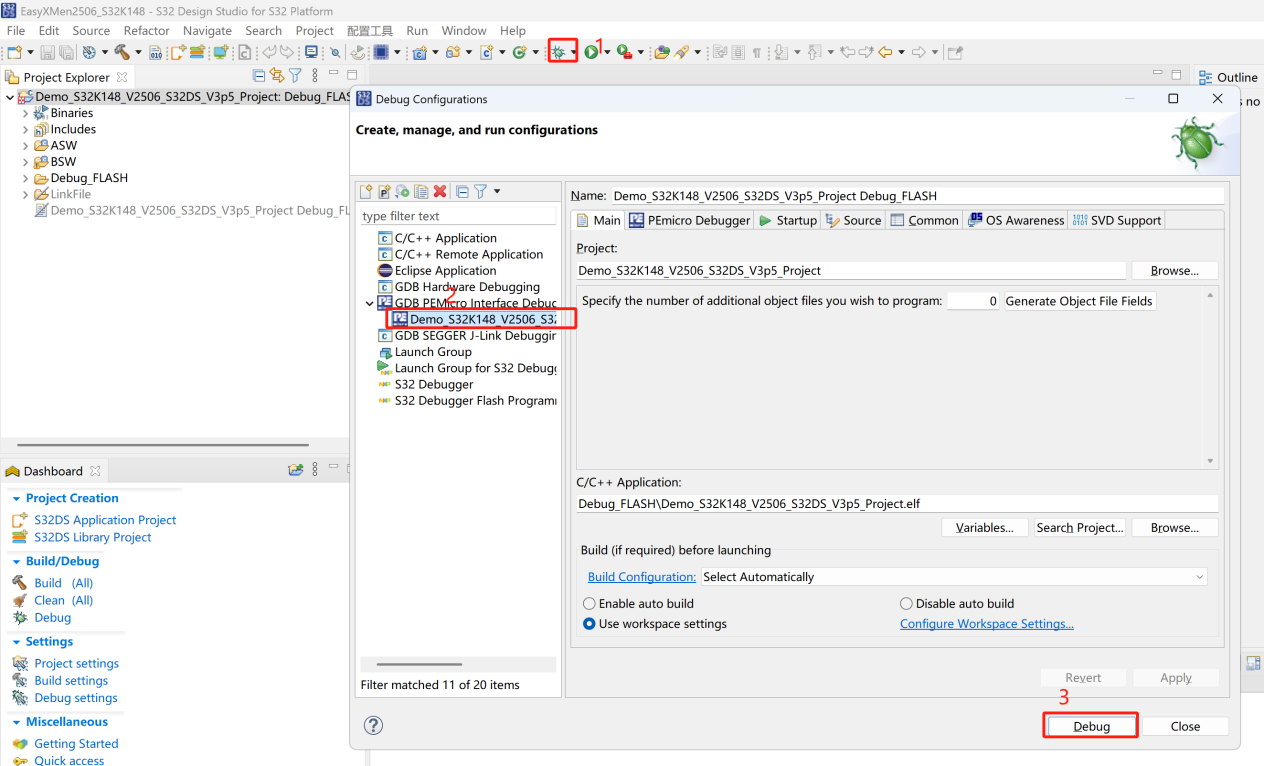Screen dimensions: 1264x766
Task: Click the Build Configuration: link label
Action: [642, 577]
